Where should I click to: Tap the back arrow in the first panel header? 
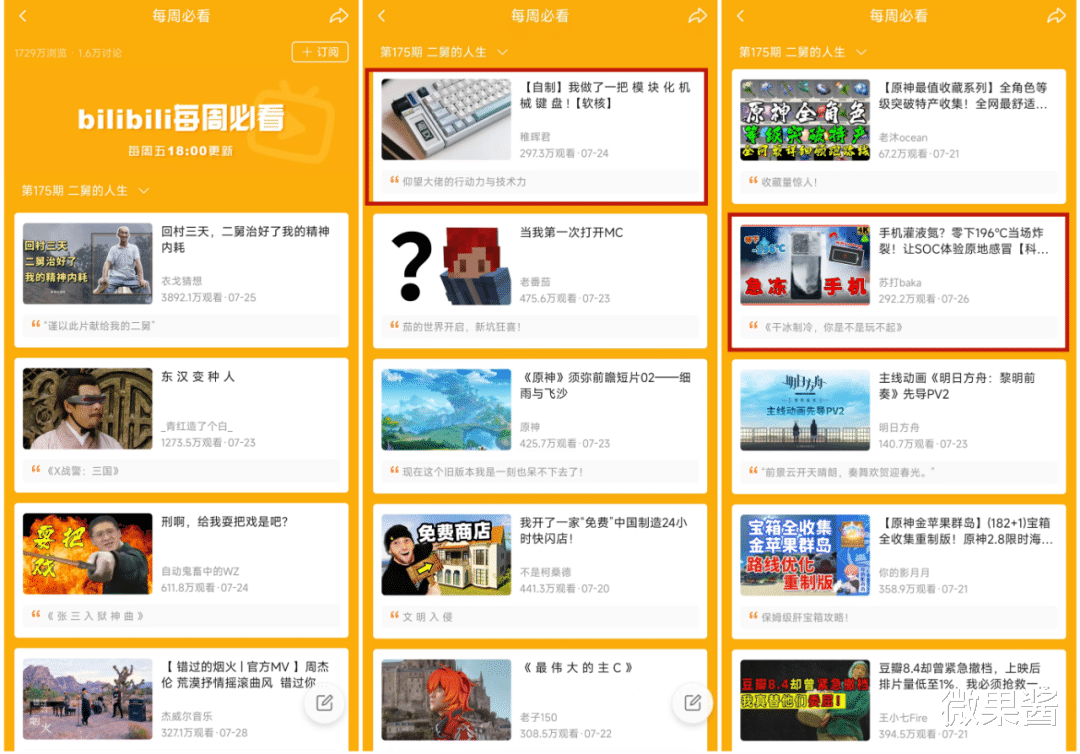[21, 16]
